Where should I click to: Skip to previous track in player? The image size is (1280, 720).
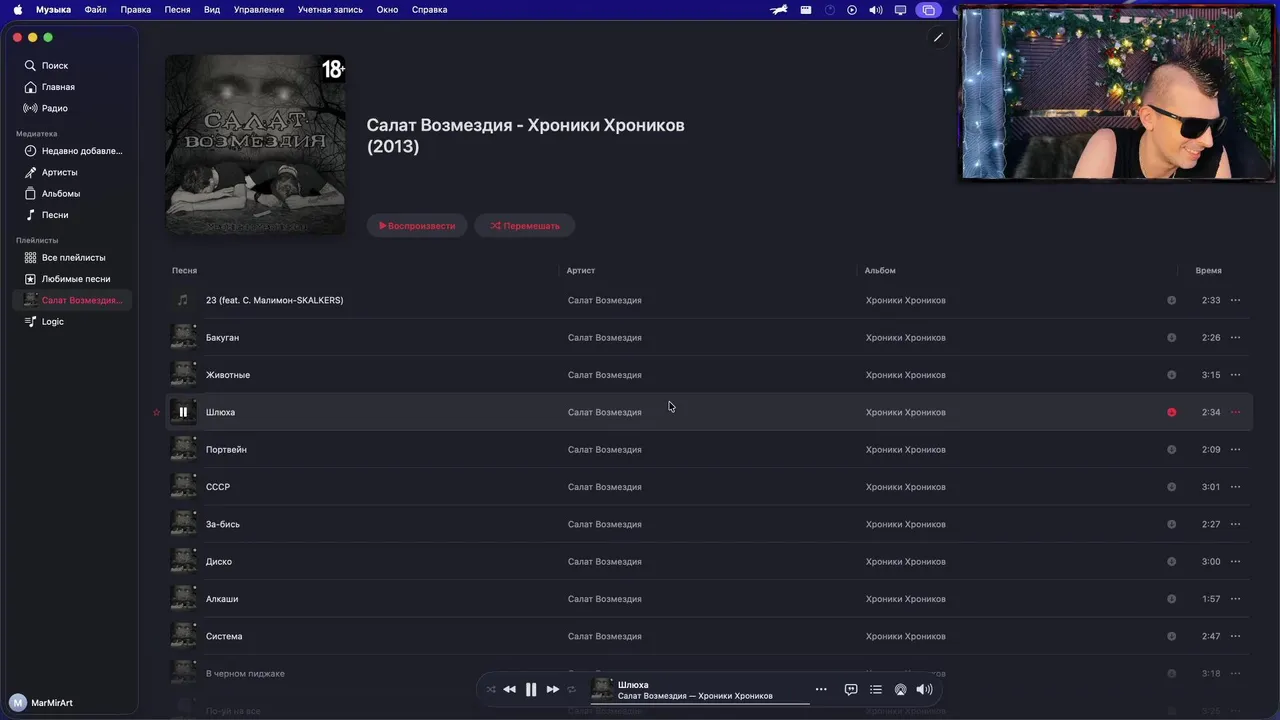(x=510, y=689)
